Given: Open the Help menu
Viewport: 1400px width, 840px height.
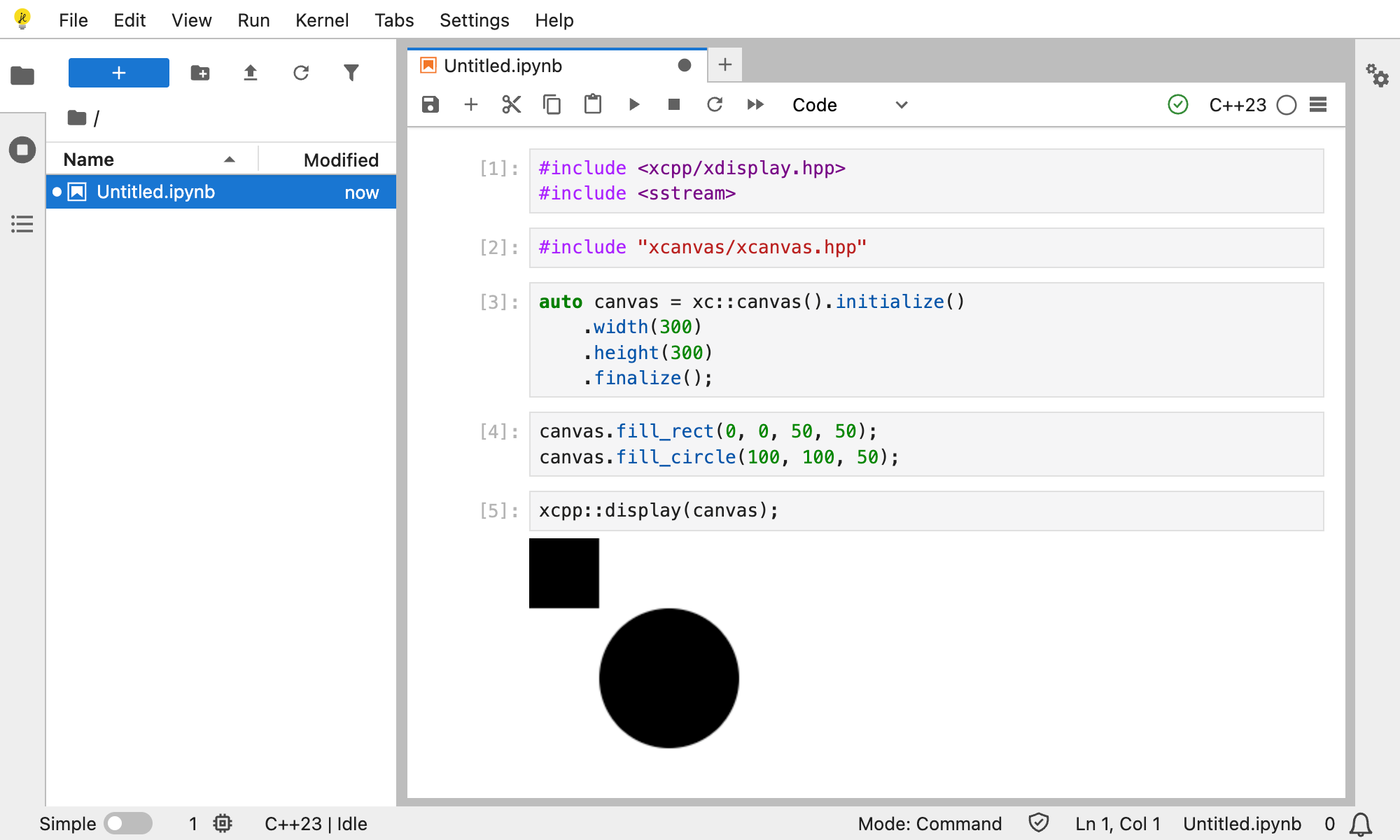Looking at the screenshot, I should point(554,20).
